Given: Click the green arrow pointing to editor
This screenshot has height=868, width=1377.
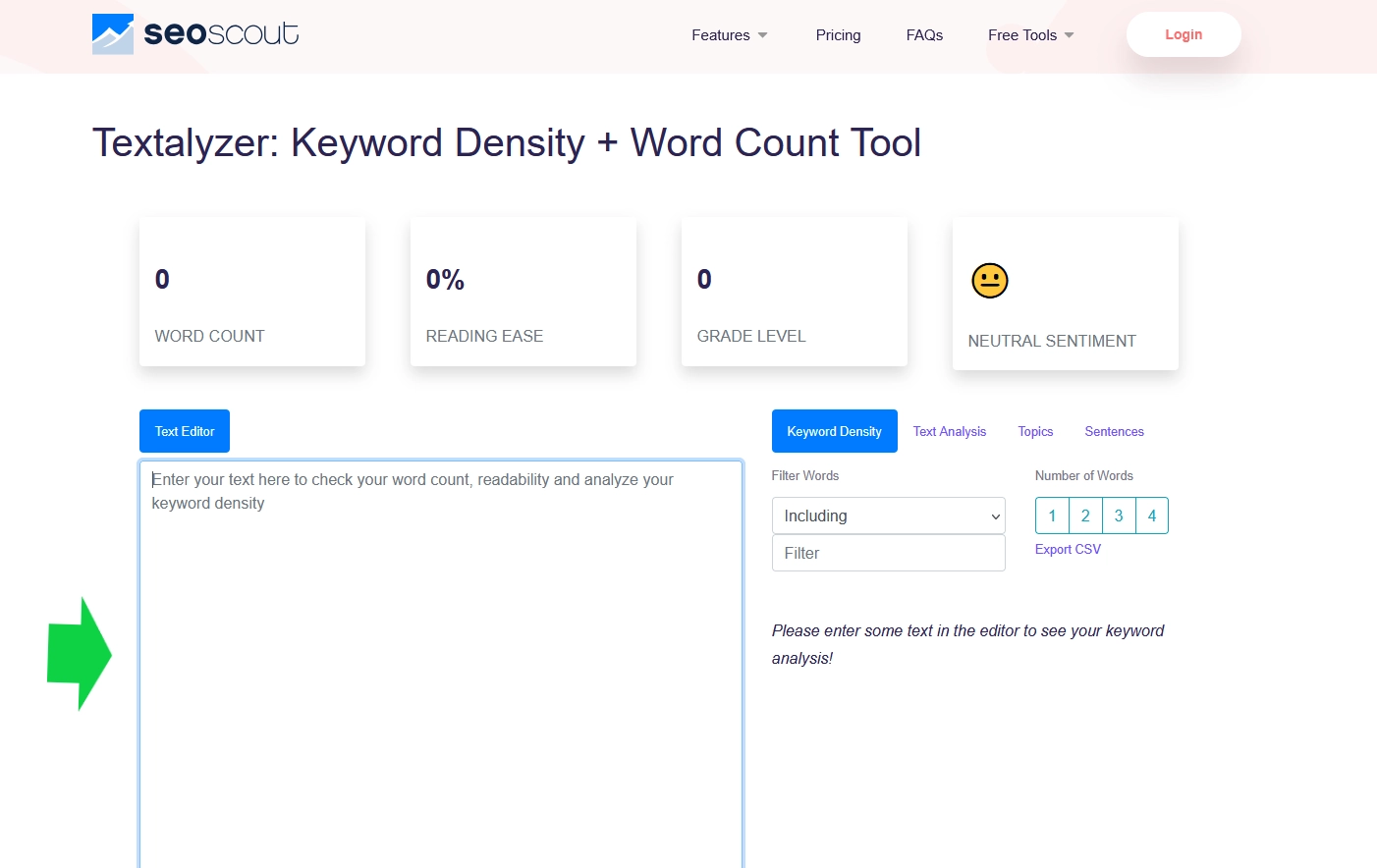Looking at the screenshot, I should 79,654.
